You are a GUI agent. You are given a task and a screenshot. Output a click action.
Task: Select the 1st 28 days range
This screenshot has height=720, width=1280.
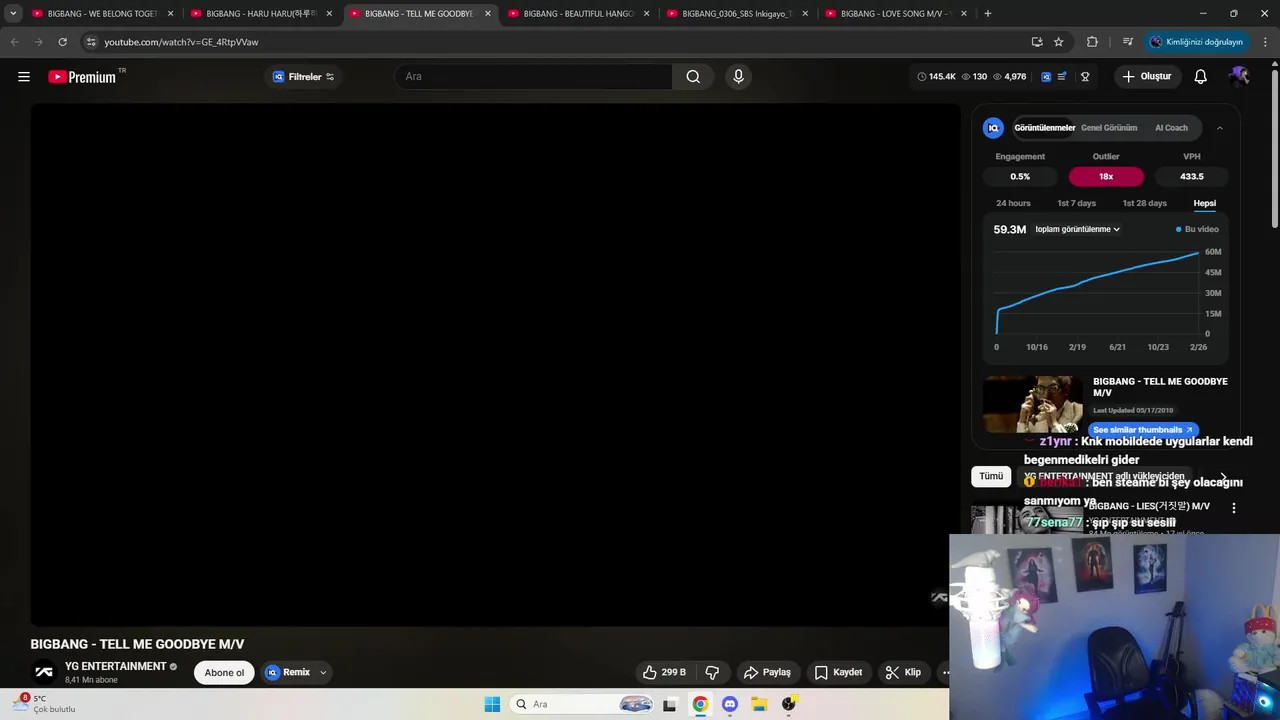1144,203
